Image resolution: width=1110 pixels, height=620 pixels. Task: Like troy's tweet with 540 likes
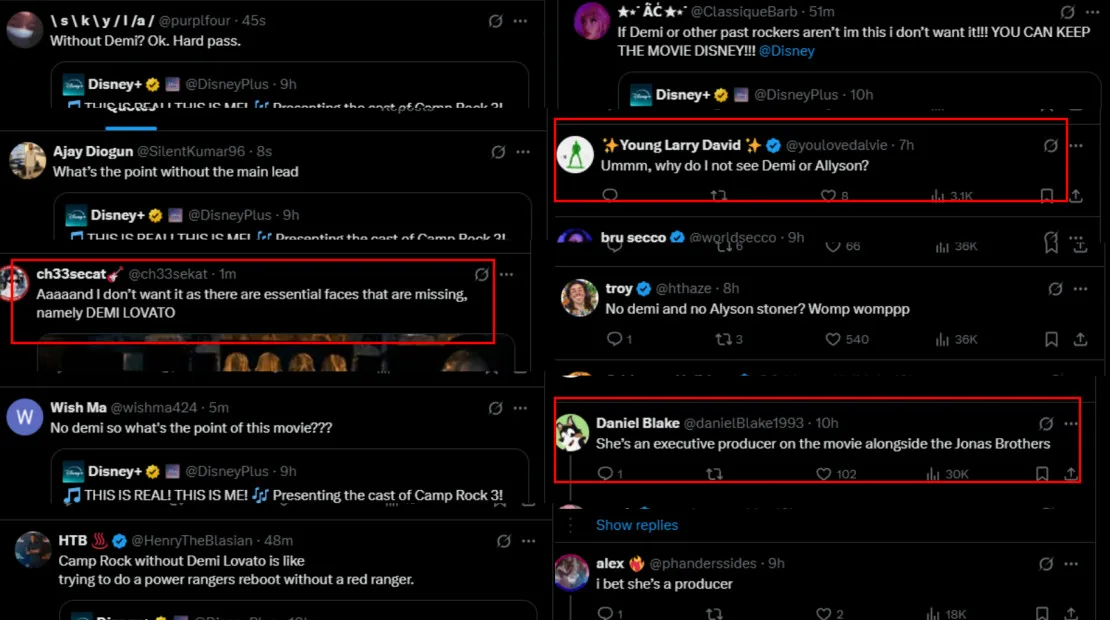point(833,340)
